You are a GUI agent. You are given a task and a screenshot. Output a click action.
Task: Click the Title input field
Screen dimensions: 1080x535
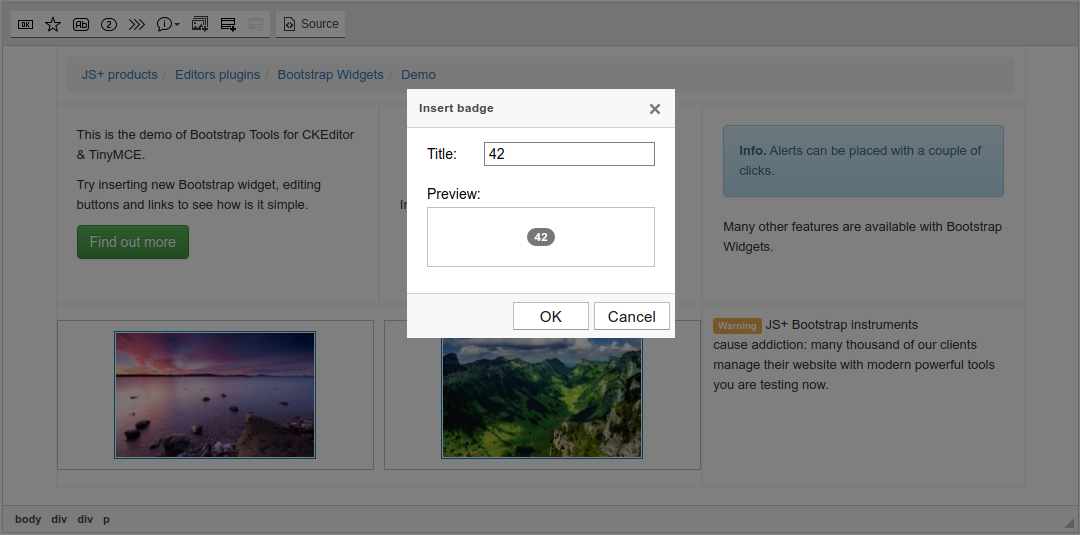click(569, 154)
